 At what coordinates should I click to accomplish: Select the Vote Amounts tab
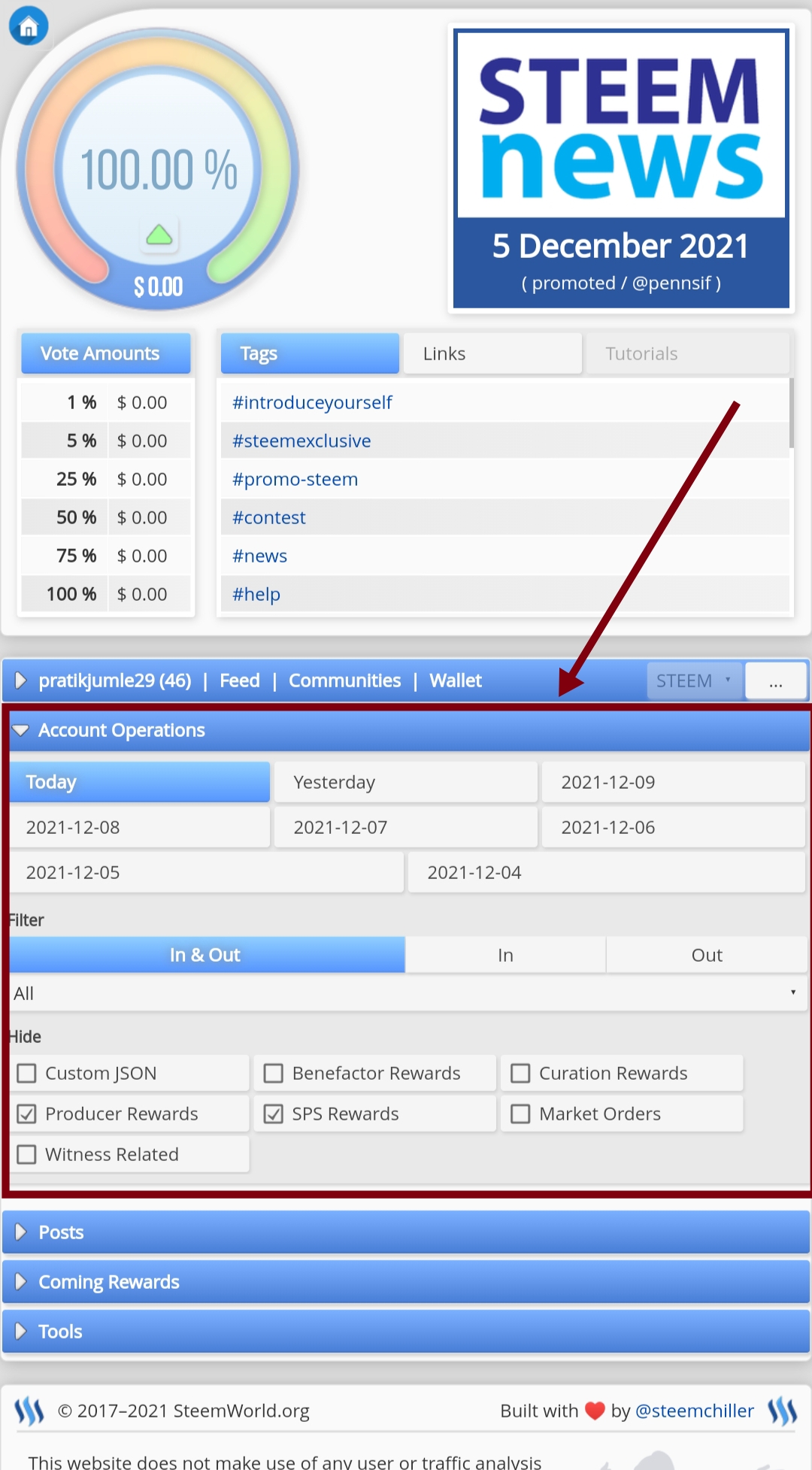tap(106, 353)
